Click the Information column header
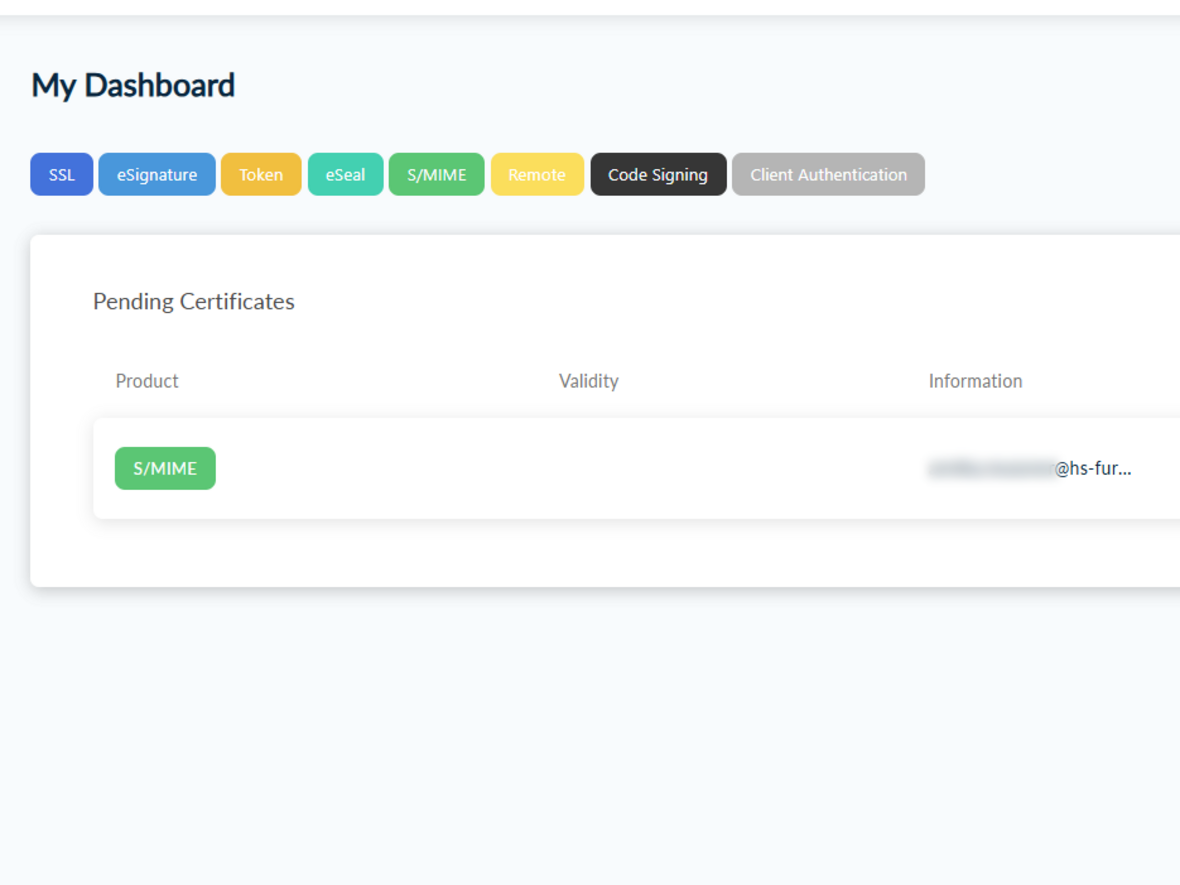 [x=975, y=381]
